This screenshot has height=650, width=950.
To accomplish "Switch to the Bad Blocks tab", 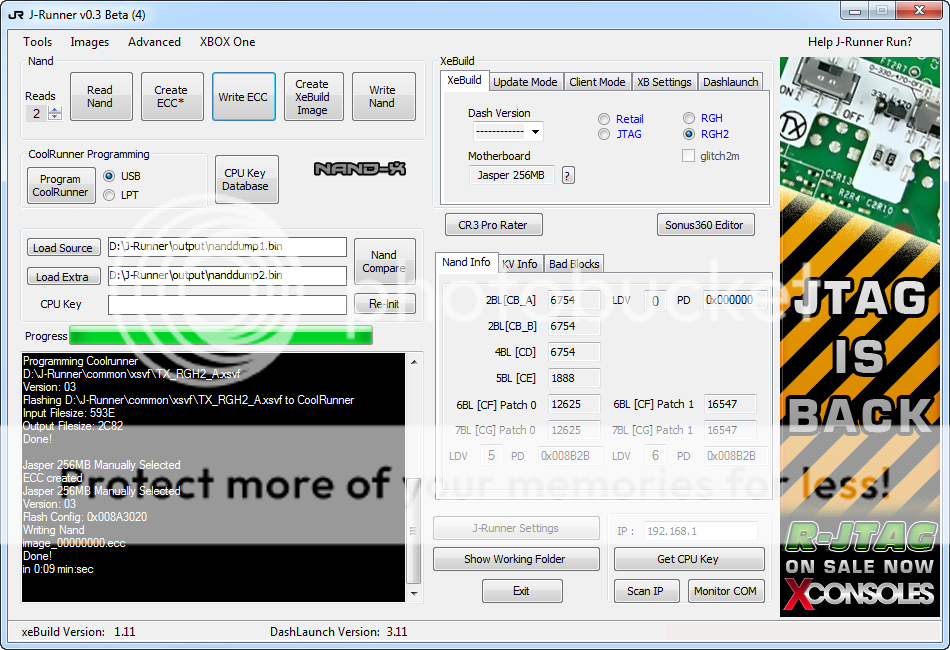I will point(574,264).
